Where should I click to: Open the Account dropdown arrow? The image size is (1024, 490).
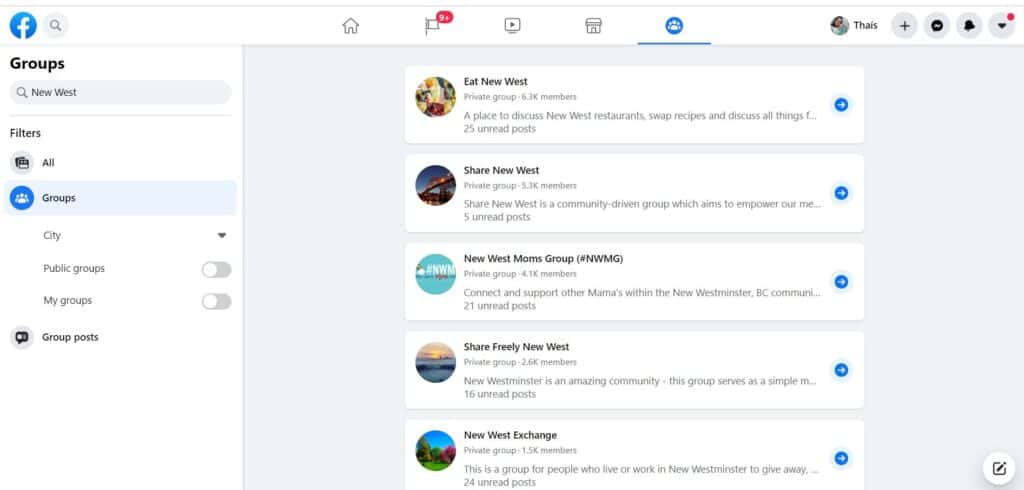coord(1002,25)
